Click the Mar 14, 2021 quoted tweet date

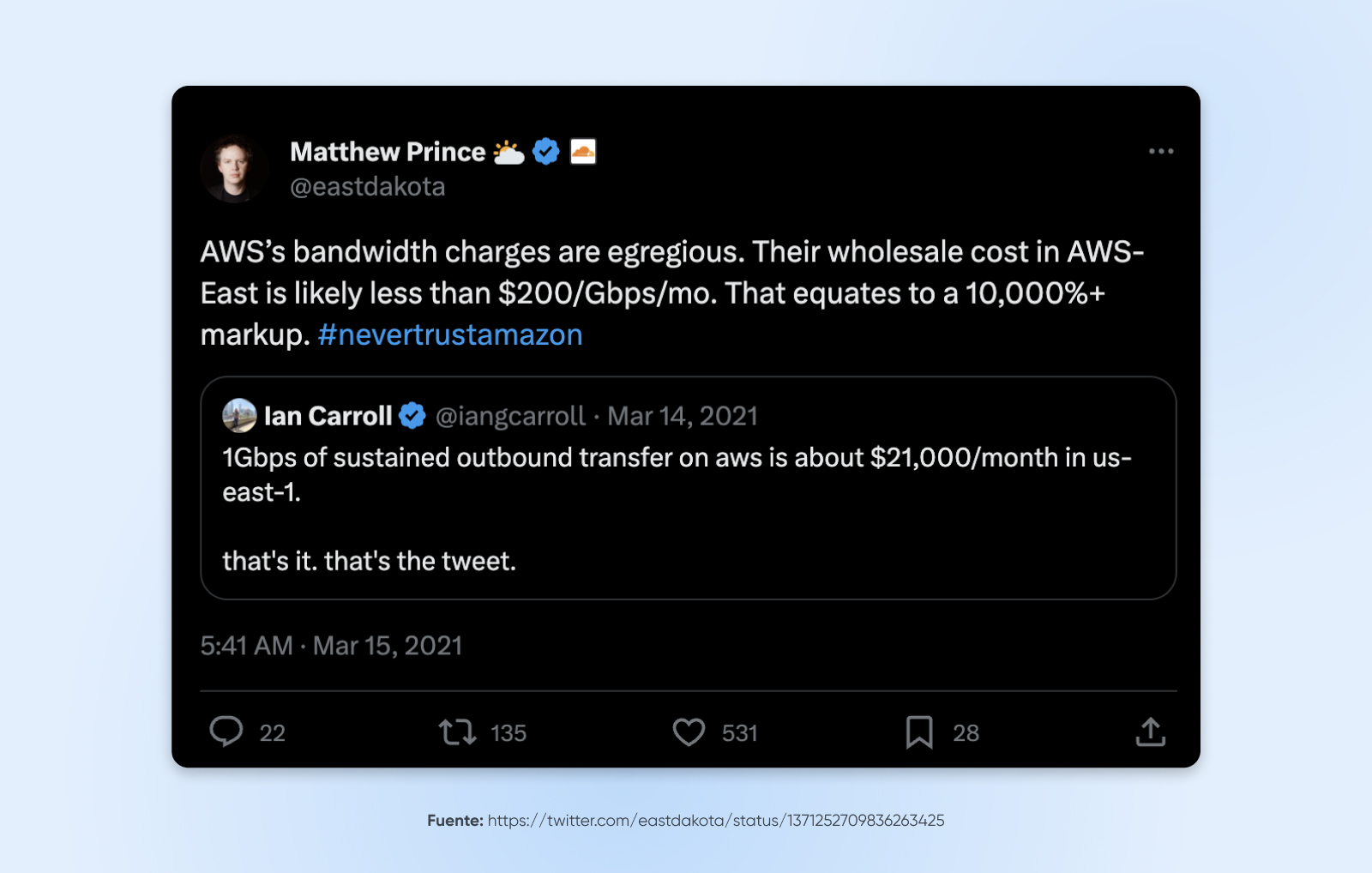click(682, 415)
